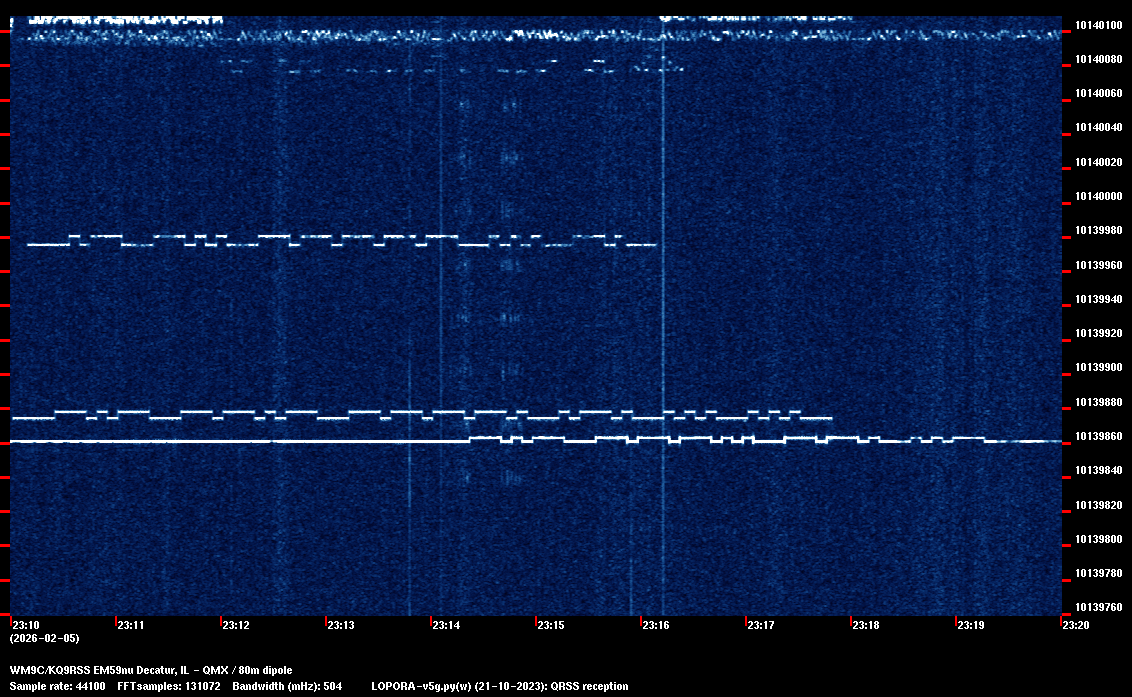
Task: Click the date text (2026-02-05)
Action: 44,638
